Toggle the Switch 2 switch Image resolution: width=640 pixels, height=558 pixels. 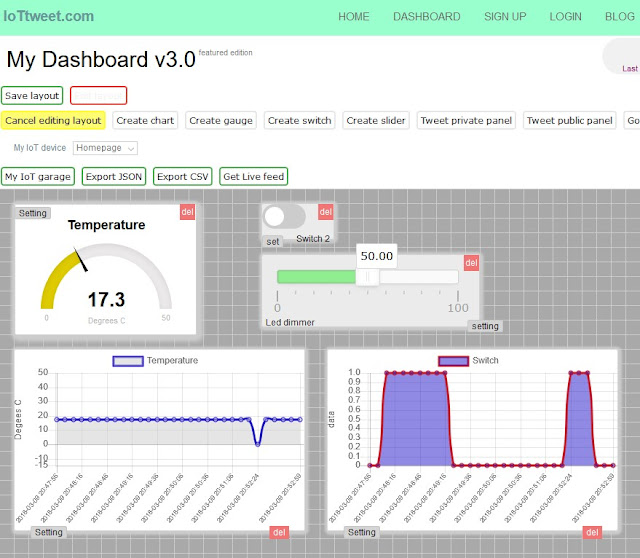coord(284,217)
